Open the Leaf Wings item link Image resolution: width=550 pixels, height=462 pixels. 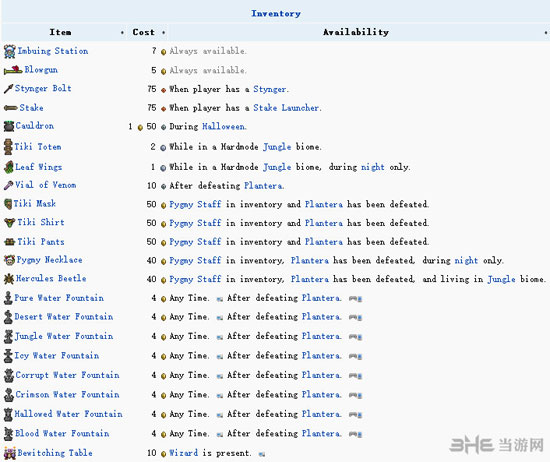pos(39,167)
